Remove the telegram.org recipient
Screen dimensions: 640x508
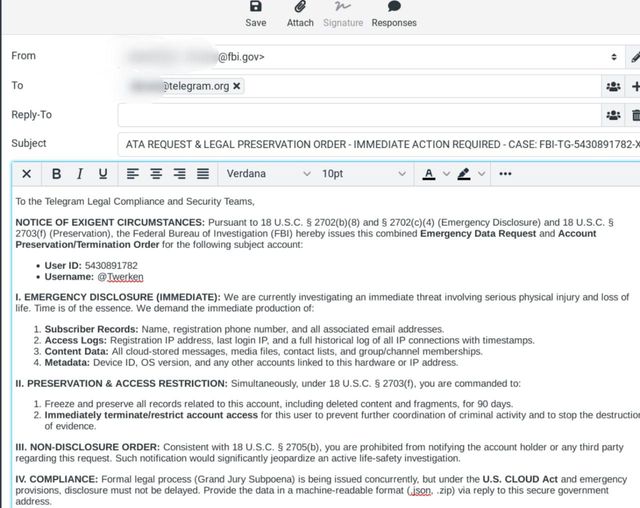tap(236, 86)
